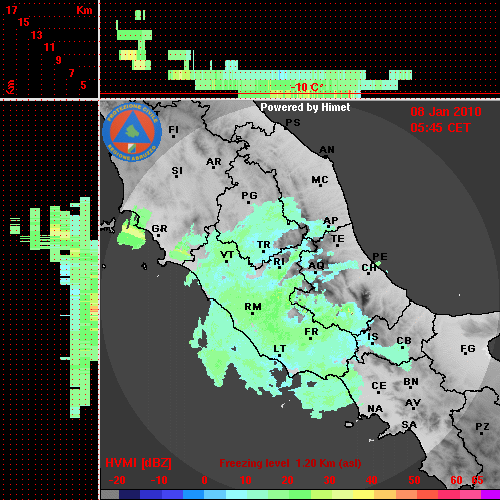Viewport: 500px width, 500px height.
Task: Click the BN city label on map
Action: point(411,381)
